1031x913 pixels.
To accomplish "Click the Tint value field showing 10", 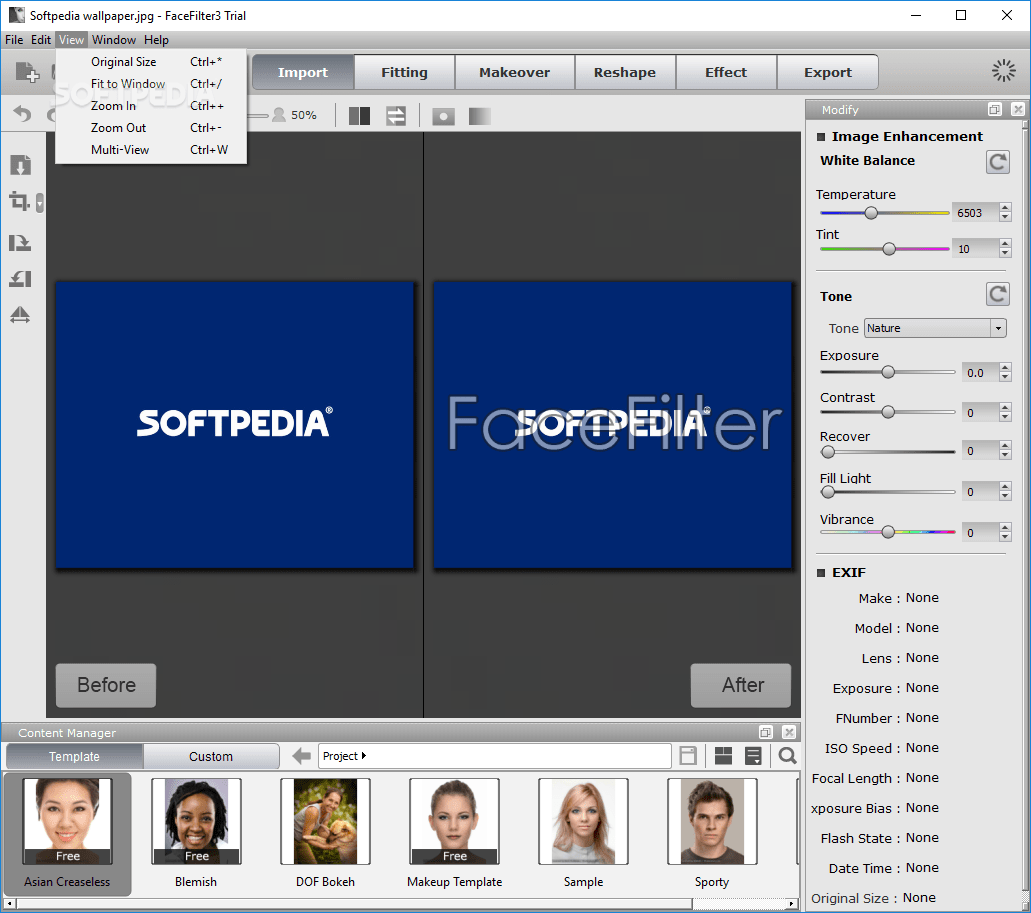I will click(975, 249).
